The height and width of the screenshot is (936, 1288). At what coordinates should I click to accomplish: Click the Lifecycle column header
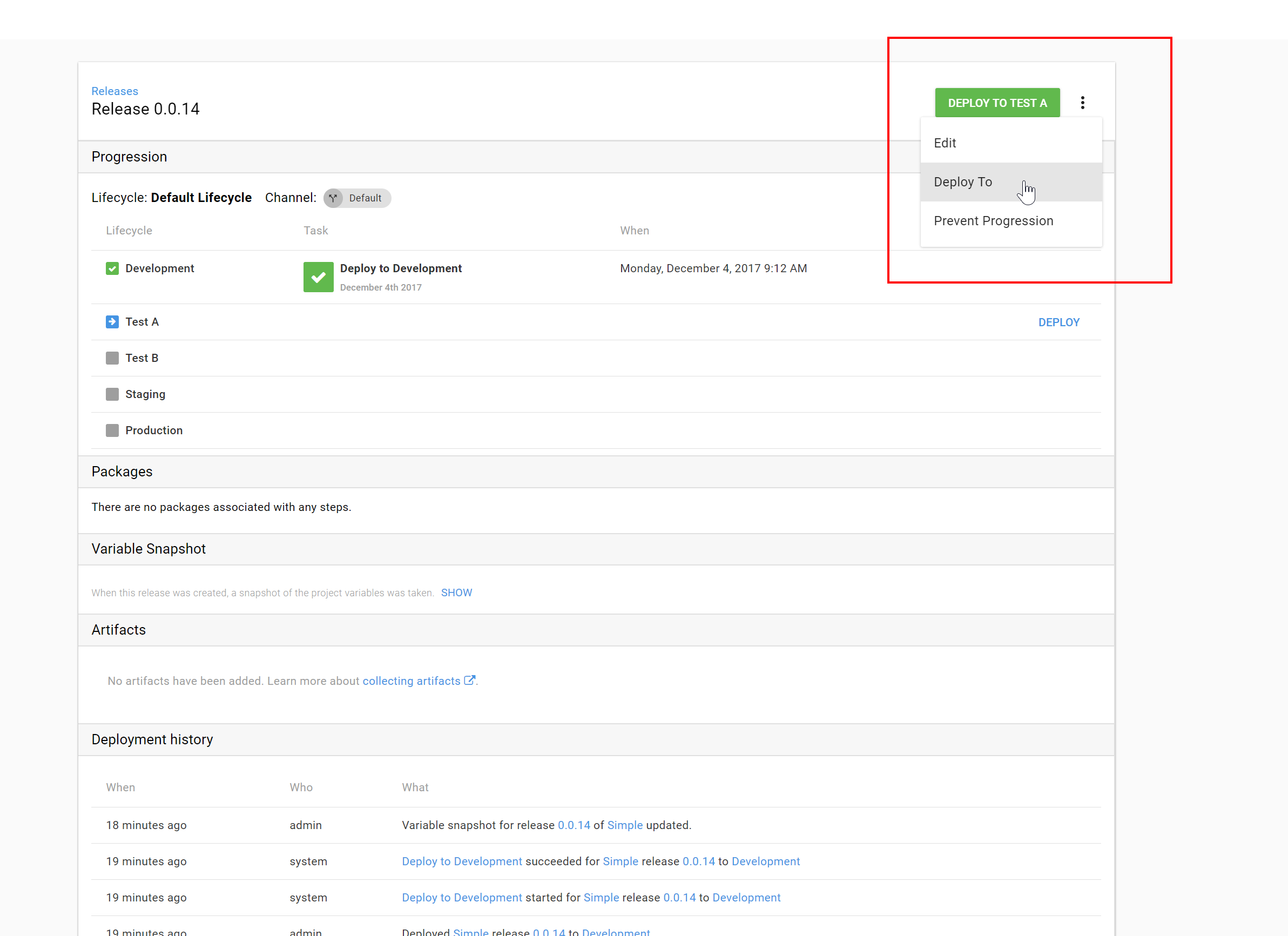coord(129,231)
